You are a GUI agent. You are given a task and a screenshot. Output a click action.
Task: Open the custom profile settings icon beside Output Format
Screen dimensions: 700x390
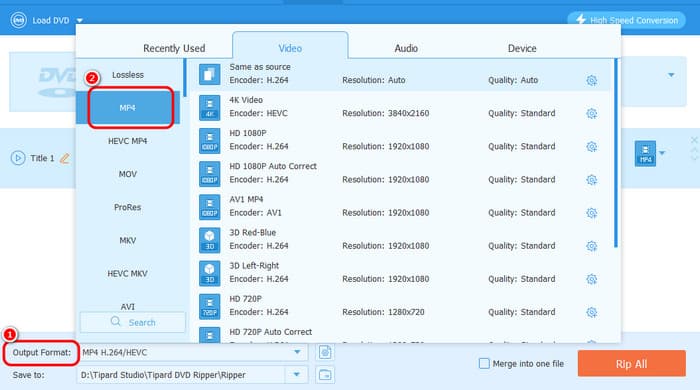tap(325, 353)
